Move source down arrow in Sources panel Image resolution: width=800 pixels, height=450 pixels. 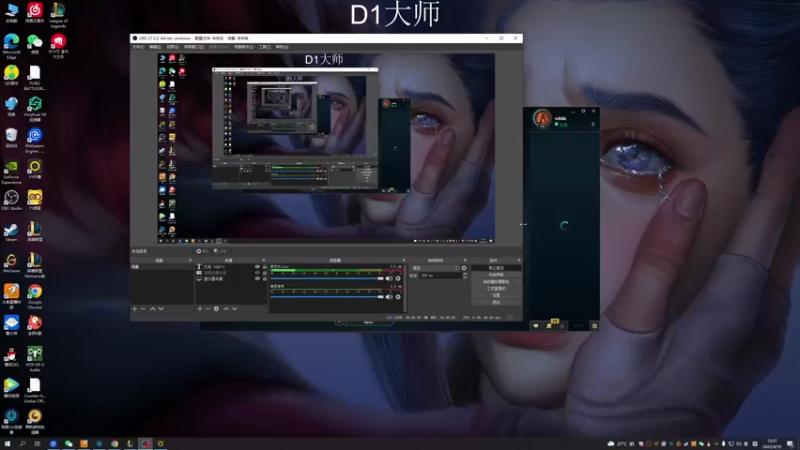(234, 309)
